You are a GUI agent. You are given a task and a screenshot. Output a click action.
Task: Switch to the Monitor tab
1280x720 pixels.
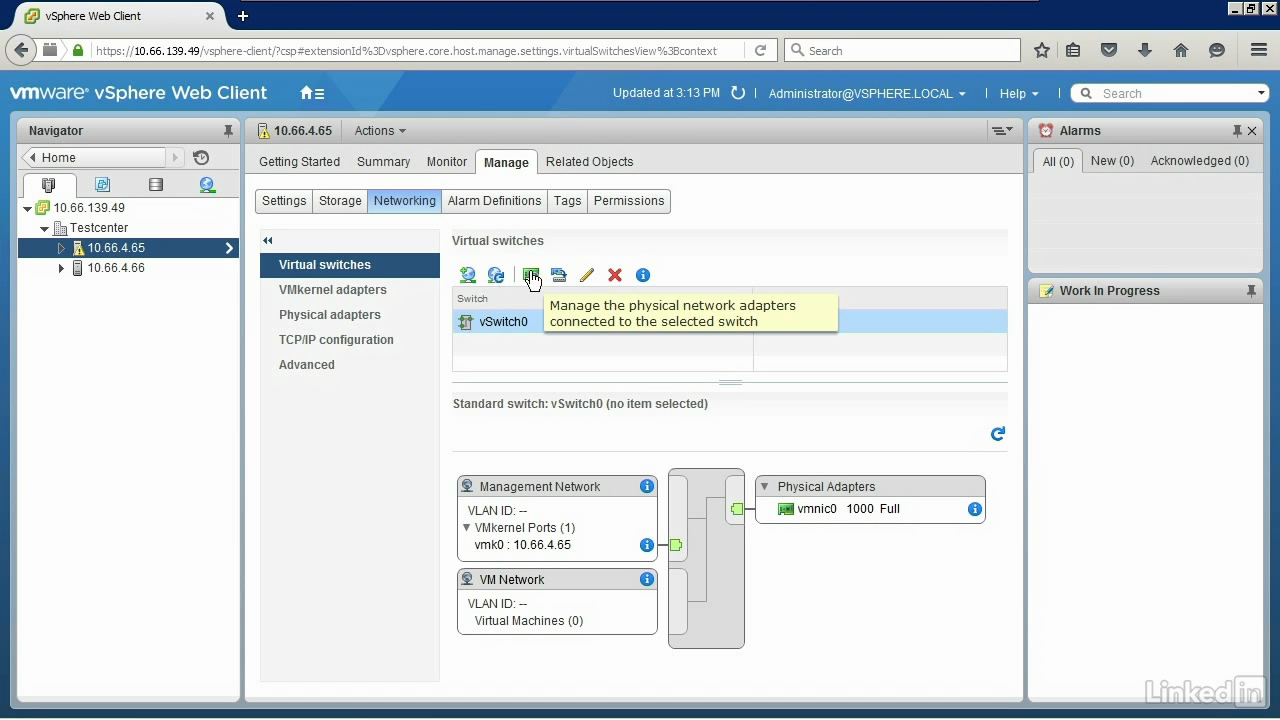[447, 162]
